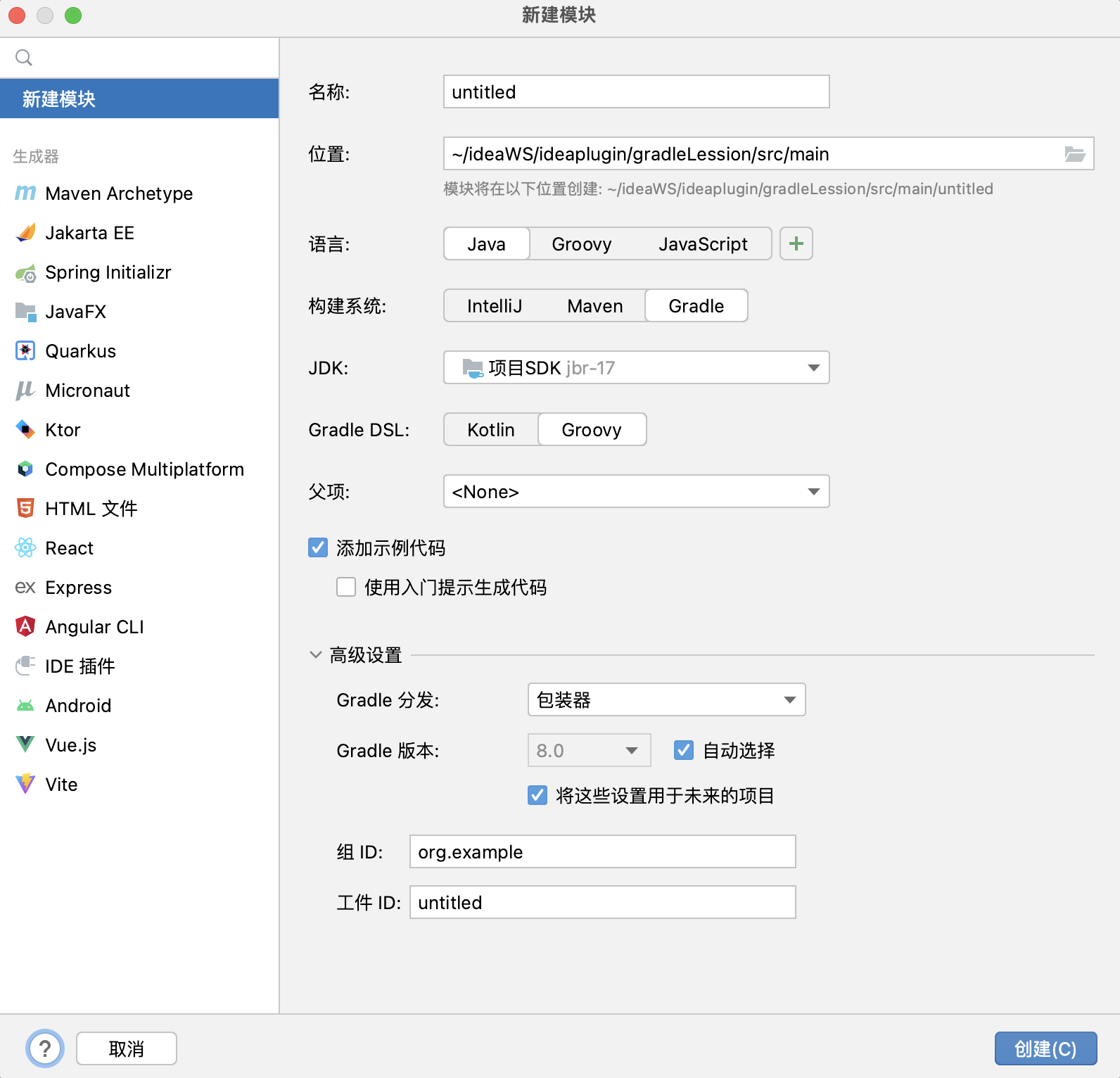
Task: Browse location with folder icon
Action: click(1074, 154)
